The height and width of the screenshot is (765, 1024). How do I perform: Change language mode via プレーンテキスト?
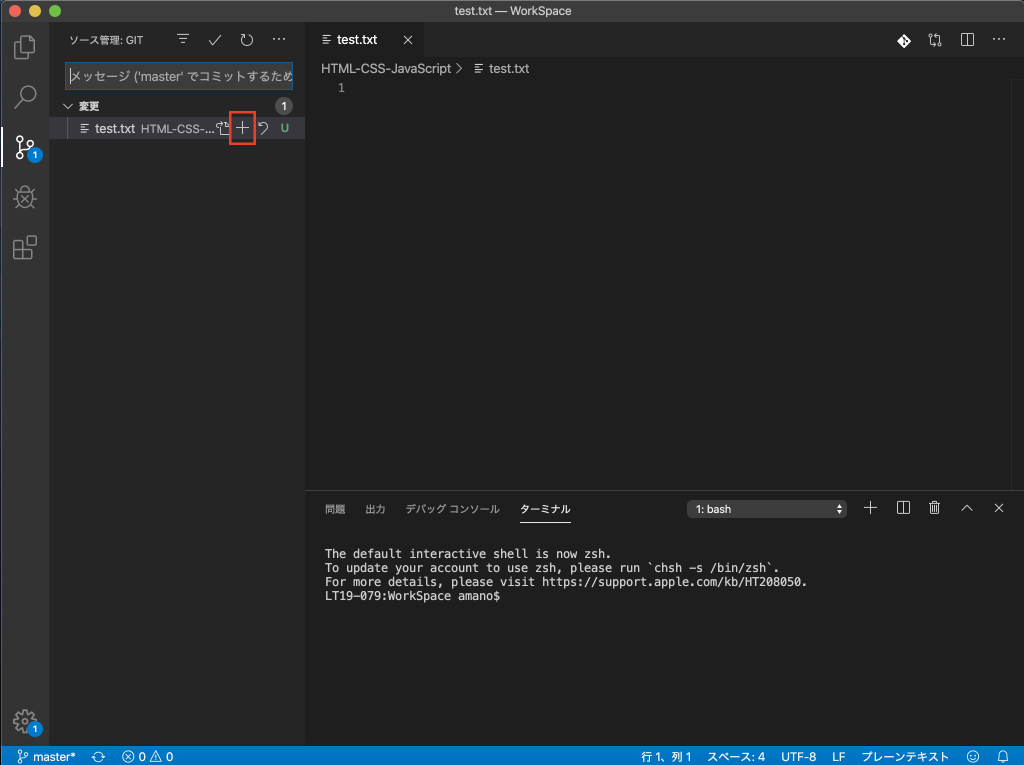(905, 757)
